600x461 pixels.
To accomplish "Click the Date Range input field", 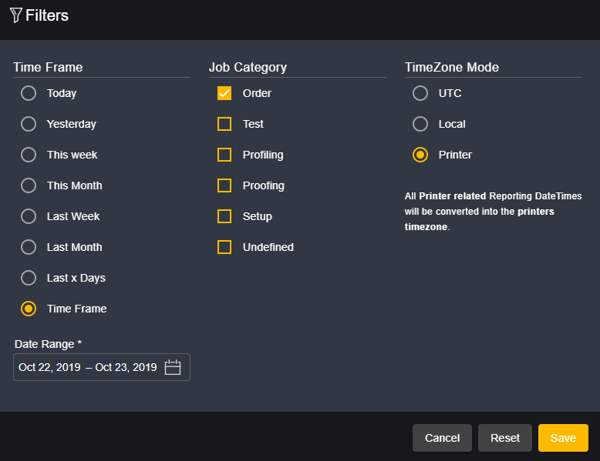I will [88, 367].
